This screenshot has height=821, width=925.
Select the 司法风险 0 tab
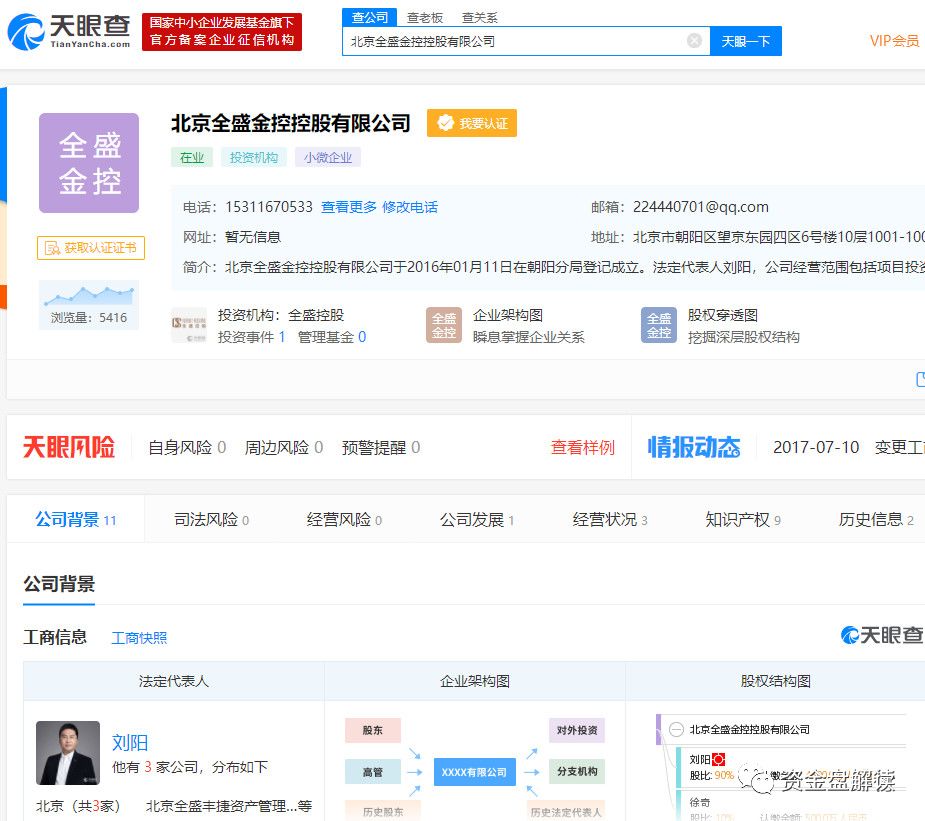click(211, 520)
